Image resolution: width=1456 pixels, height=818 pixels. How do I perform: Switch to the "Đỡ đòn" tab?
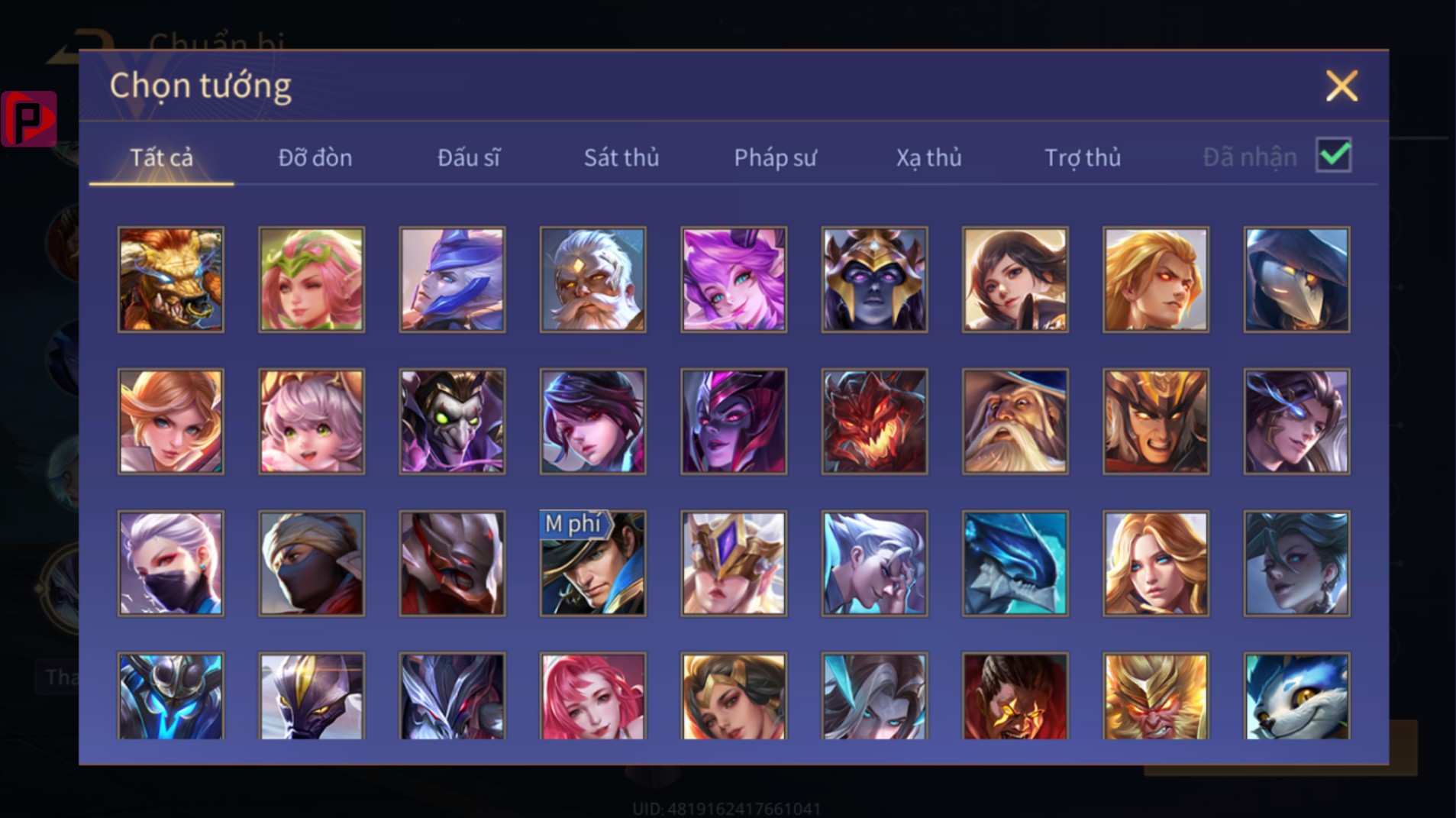pos(315,157)
